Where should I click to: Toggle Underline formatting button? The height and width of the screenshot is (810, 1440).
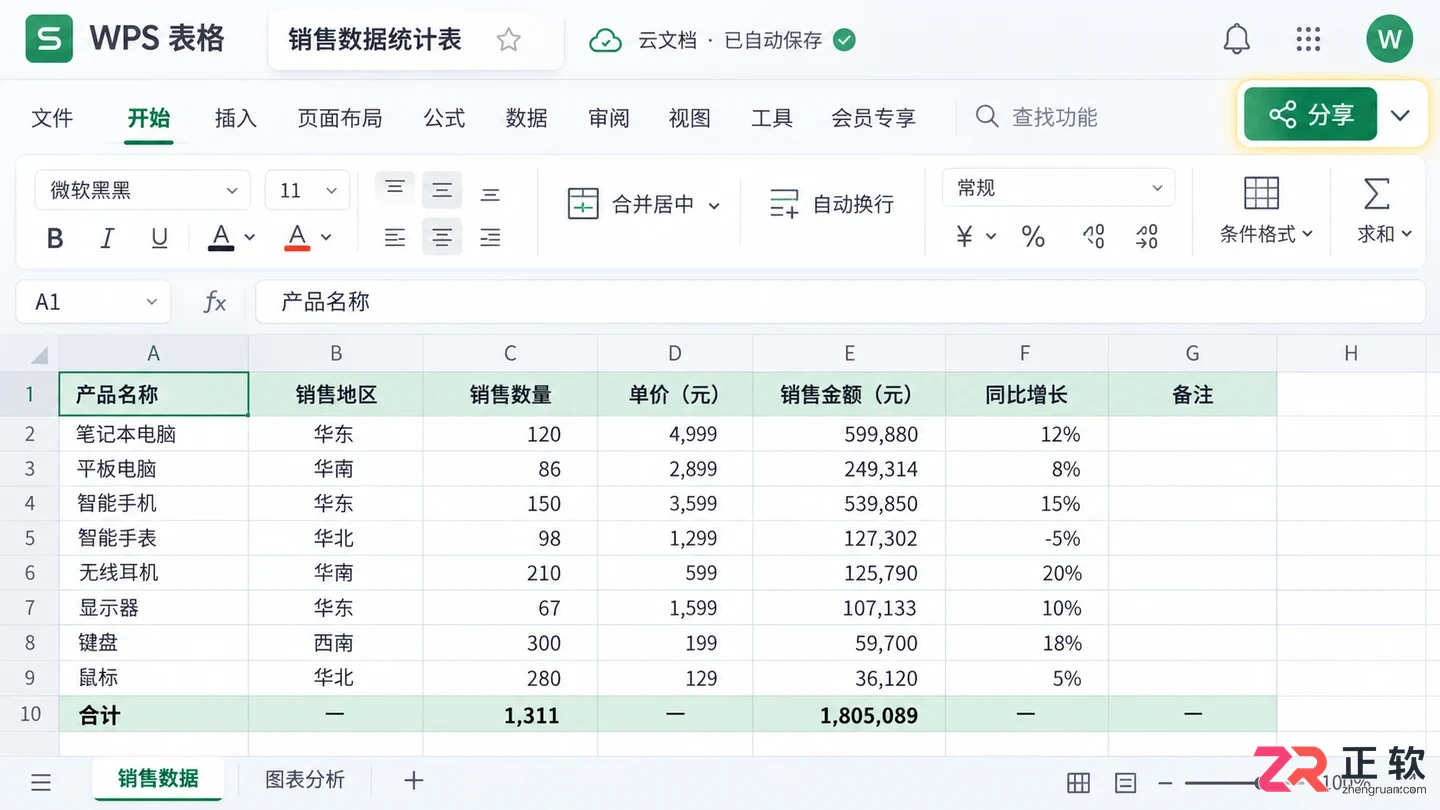tap(159, 238)
